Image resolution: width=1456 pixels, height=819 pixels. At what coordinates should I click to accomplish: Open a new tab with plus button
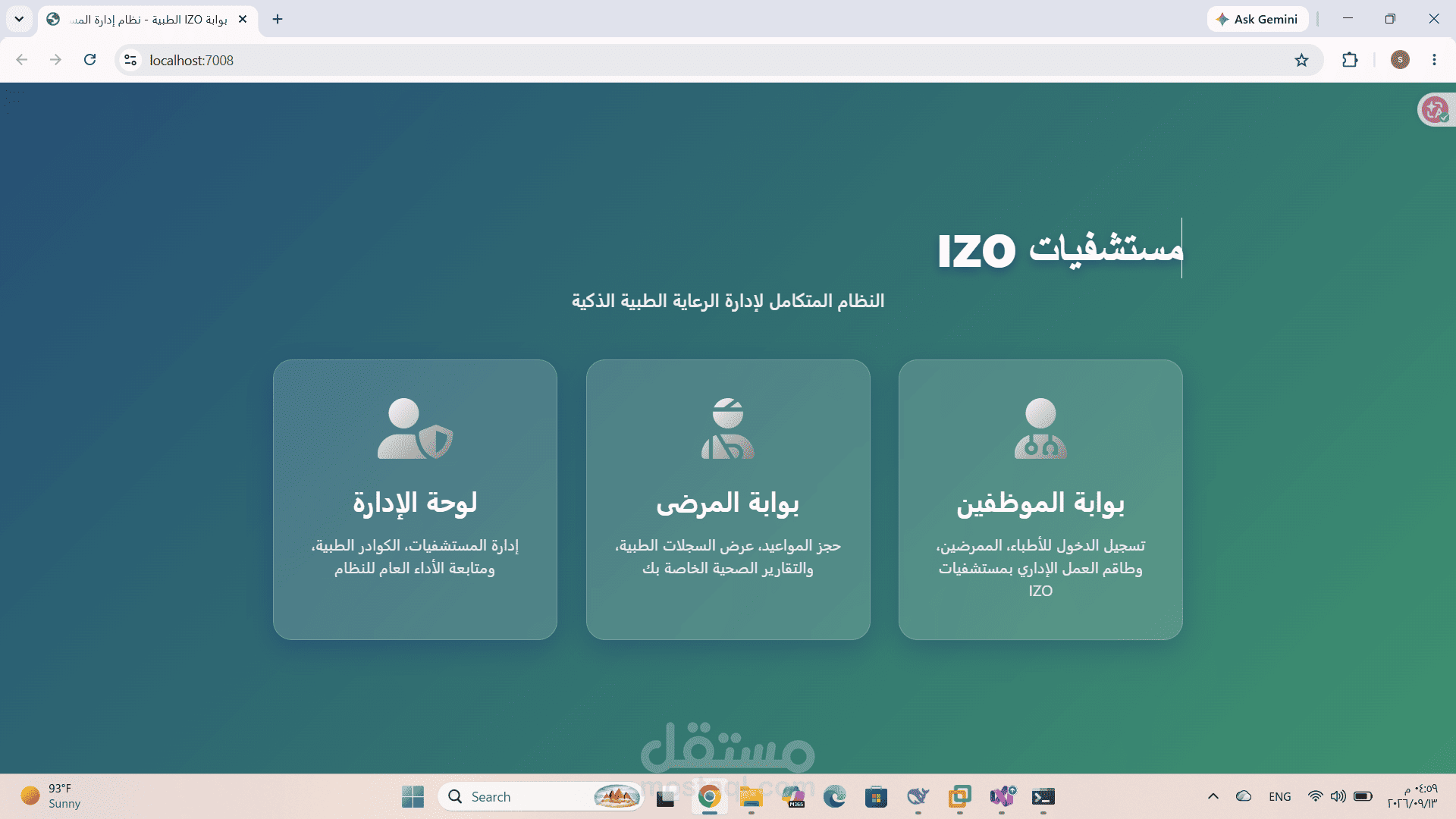pyautogui.click(x=278, y=19)
